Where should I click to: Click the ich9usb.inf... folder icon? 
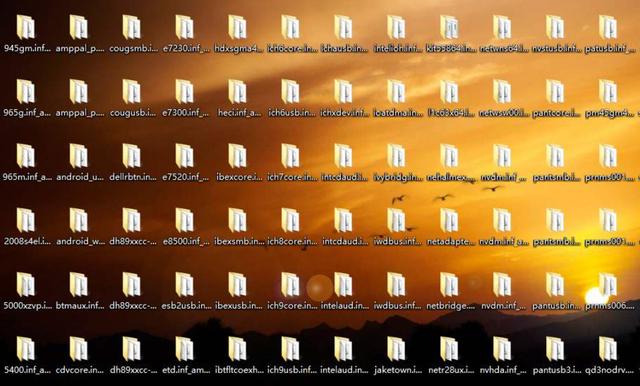(290, 348)
